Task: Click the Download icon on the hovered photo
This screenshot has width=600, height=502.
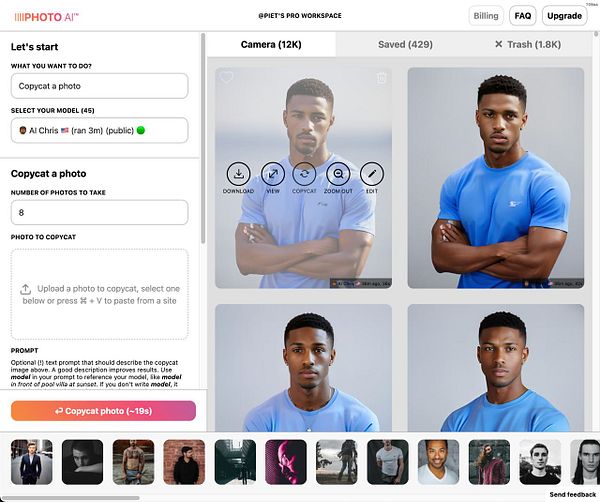Action: (238, 174)
